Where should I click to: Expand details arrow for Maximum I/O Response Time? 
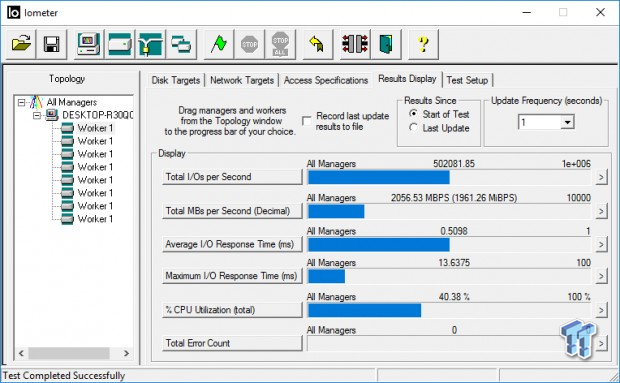pyautogui.click(x=601, y=276)
